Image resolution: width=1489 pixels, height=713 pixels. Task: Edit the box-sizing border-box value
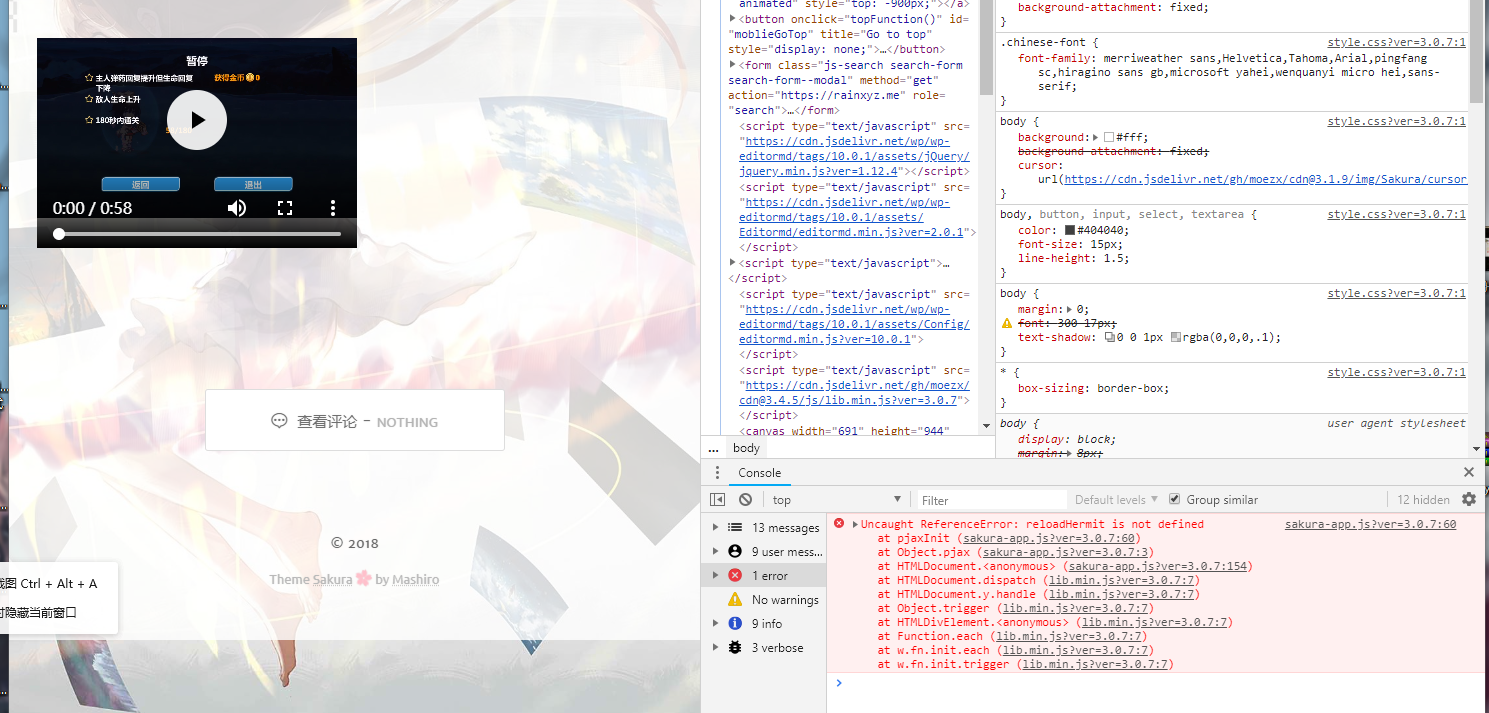(x=1133, y=389)
